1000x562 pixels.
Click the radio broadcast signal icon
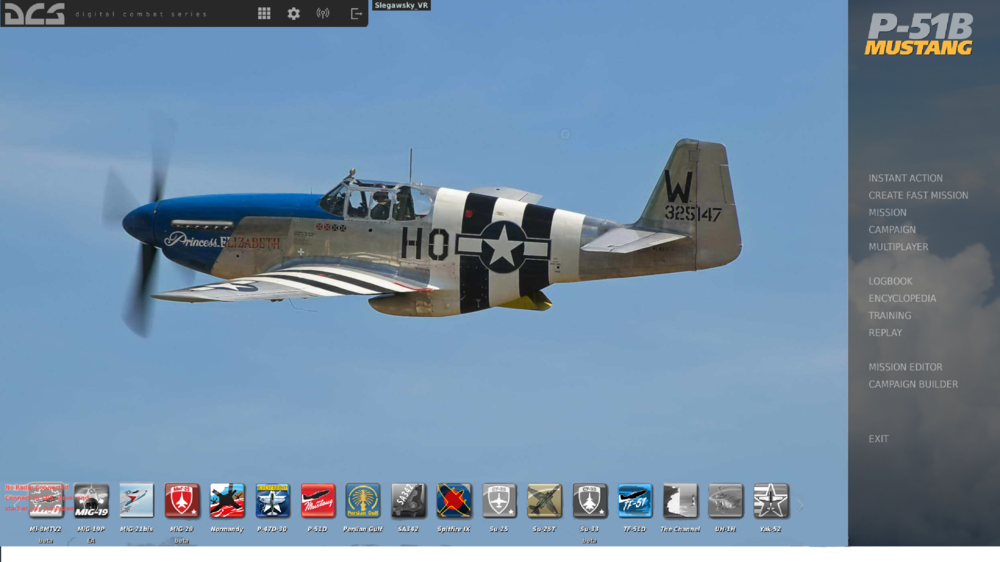323,13
